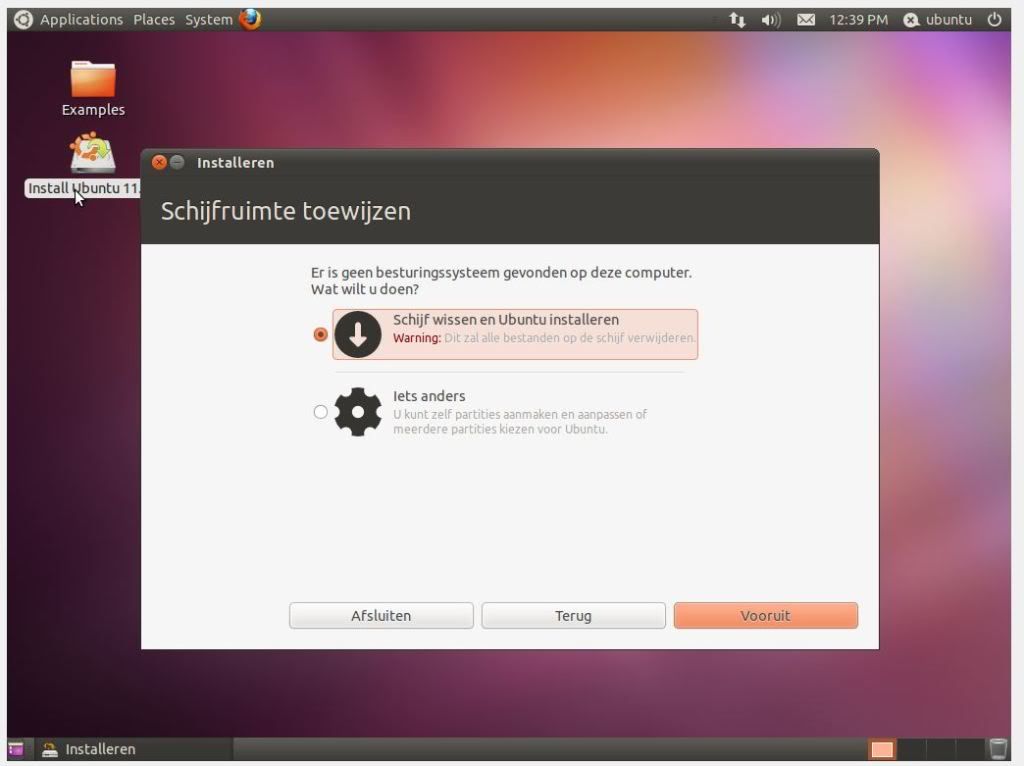1024x766 pixels.
Task: Switch to the second workspace
Action: [x=912, y=749]
